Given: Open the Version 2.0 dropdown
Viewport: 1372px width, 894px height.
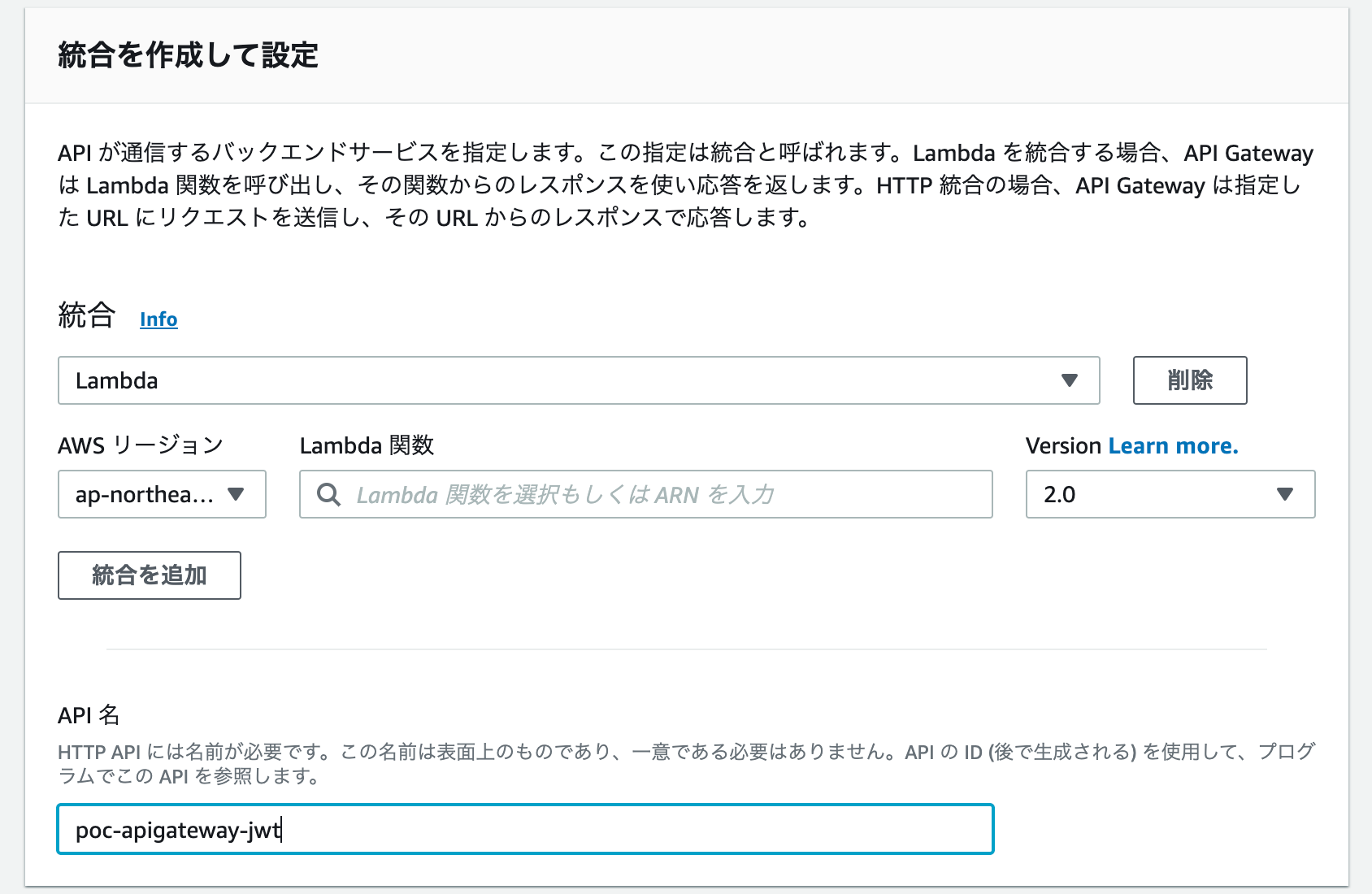Looking at the screenshot, I should [x=1170, y=494].
